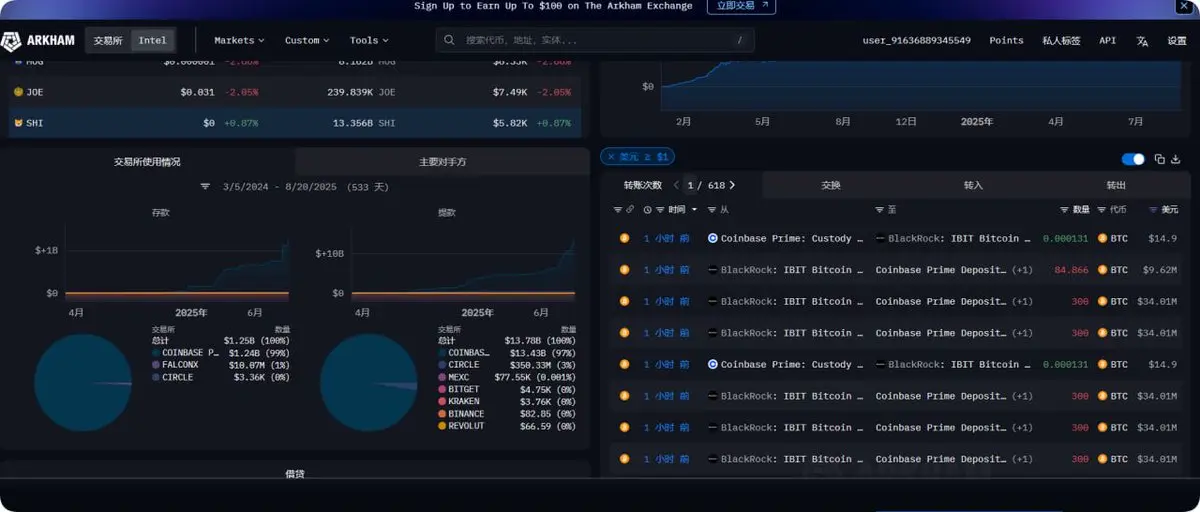Open filter icon for 美元 column
Viewport: 1200px width, 512px height.
coord(1154,210)
